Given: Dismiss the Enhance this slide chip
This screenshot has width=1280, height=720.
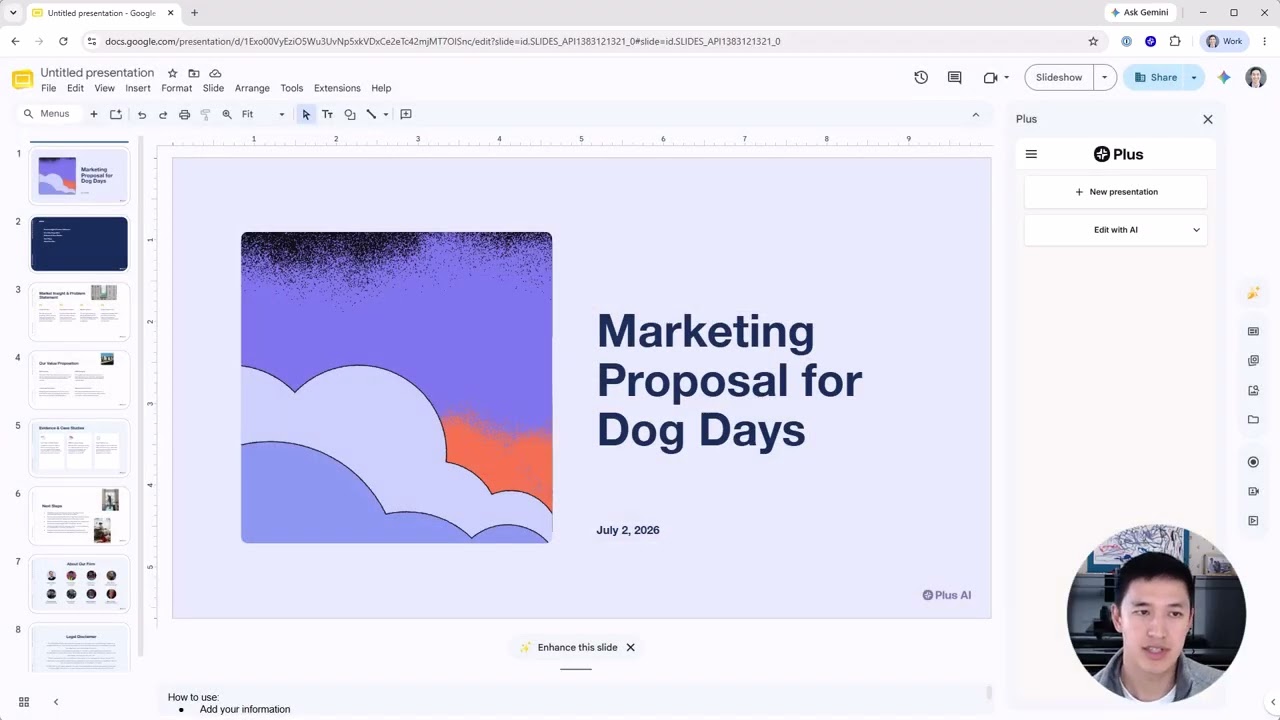Looking at the screenshot, I should [x=630, y=648].
